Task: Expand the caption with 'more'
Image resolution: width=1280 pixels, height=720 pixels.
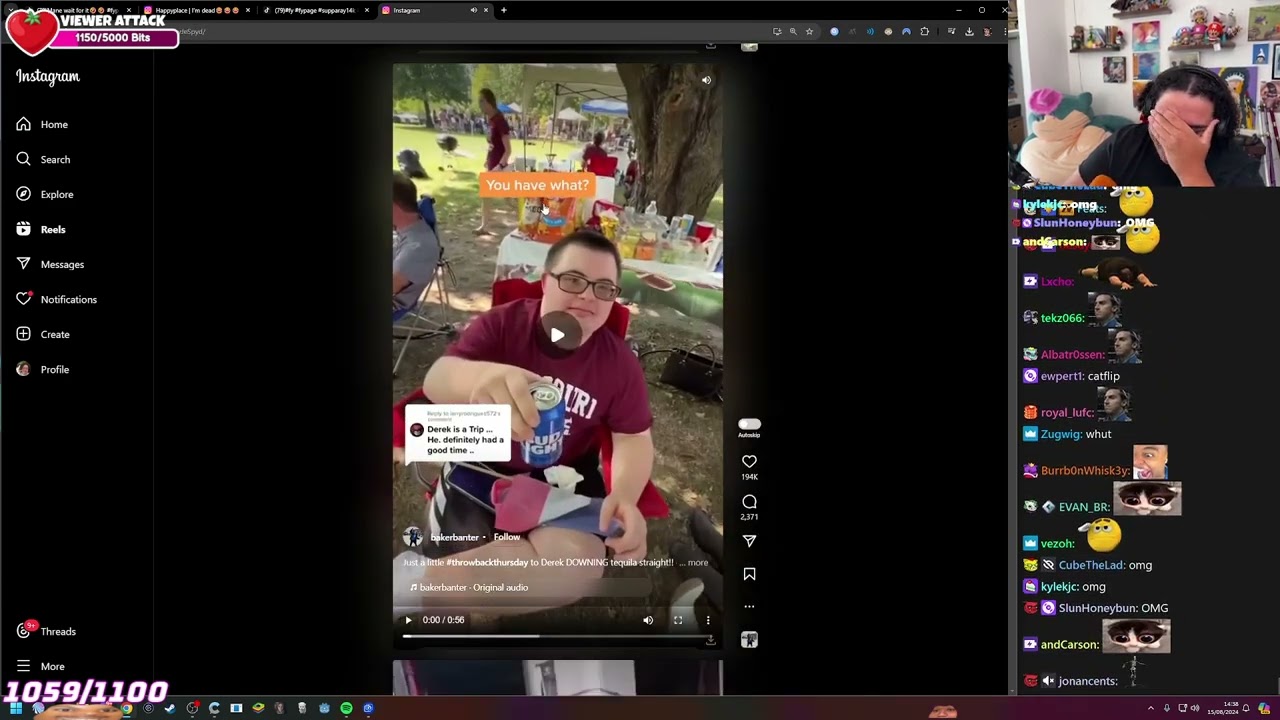Action: tap(697, 562)
